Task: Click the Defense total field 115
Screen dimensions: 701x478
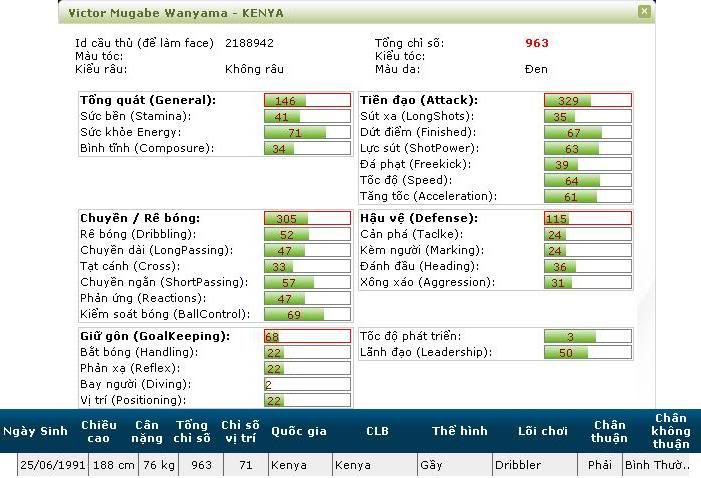Action: pyautogui.click(x=588, y=218)
